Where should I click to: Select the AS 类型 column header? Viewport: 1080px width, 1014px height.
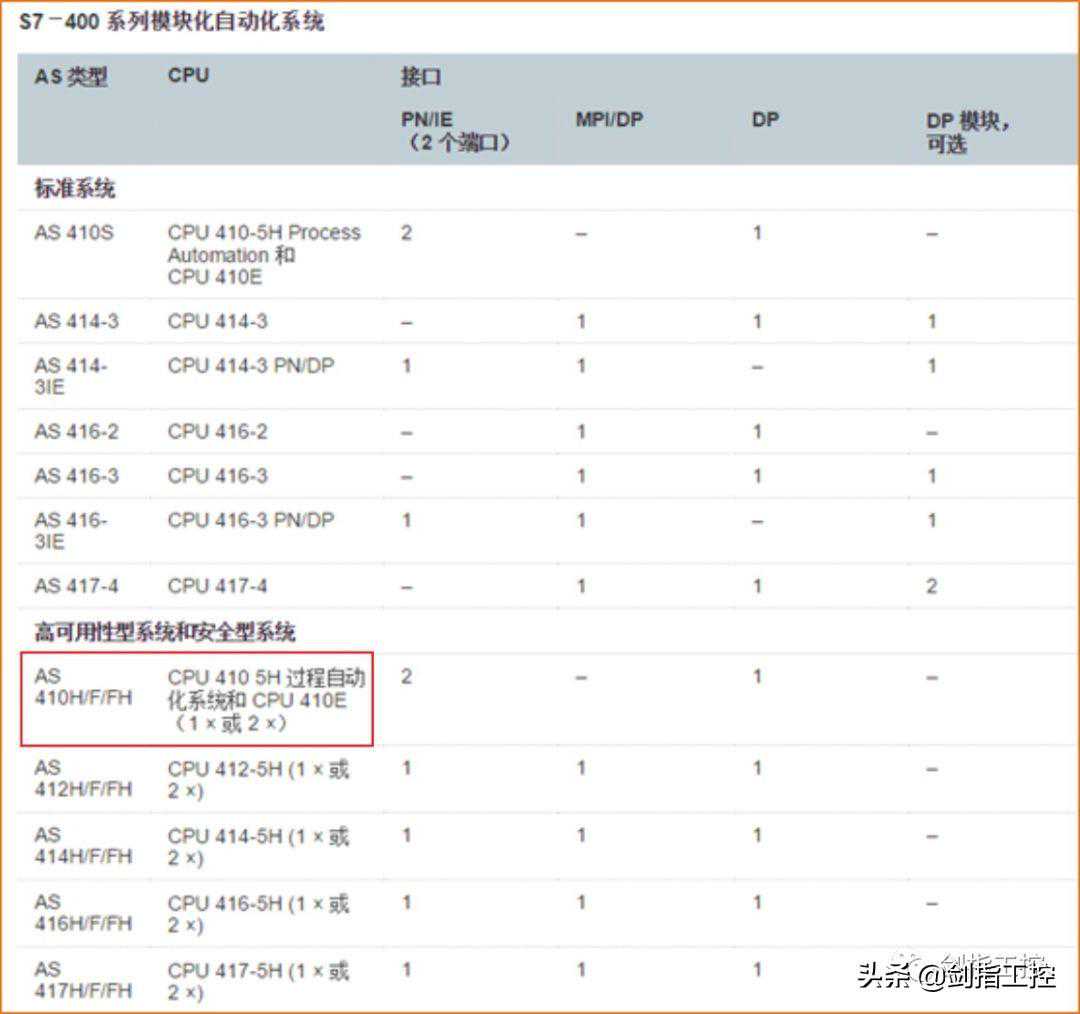tap(70, 77)
